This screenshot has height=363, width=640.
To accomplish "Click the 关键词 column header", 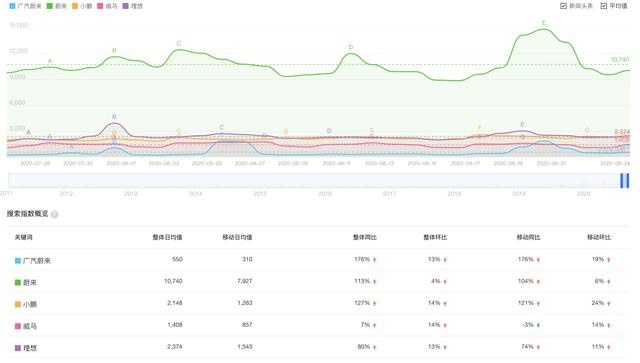I will click(24, 237).
